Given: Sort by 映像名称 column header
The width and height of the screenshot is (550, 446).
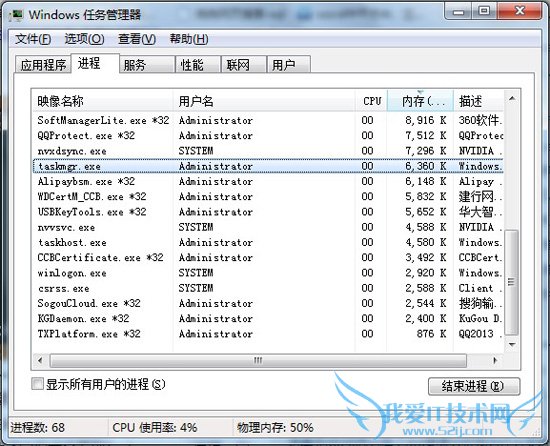Looking at the screenshot, I should 103,101.
